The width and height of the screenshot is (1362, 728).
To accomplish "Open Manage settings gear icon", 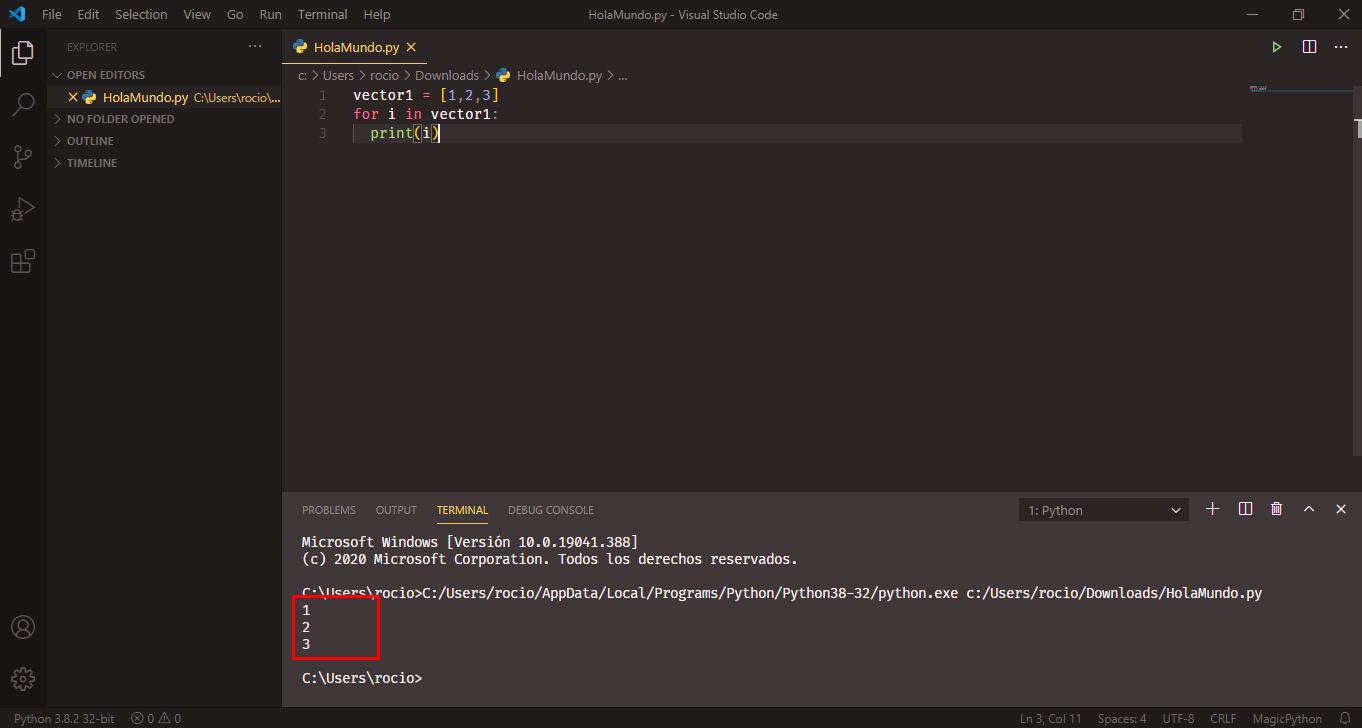I will (x=22, y=679).
